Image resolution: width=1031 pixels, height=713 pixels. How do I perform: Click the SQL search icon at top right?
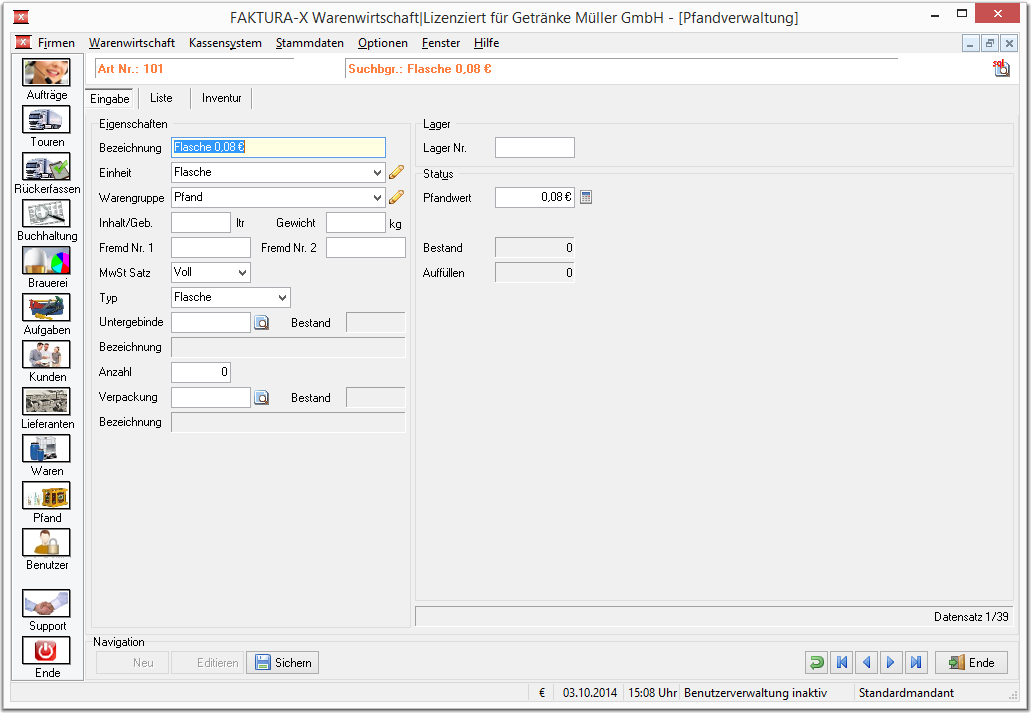(x=1001, y=68)
